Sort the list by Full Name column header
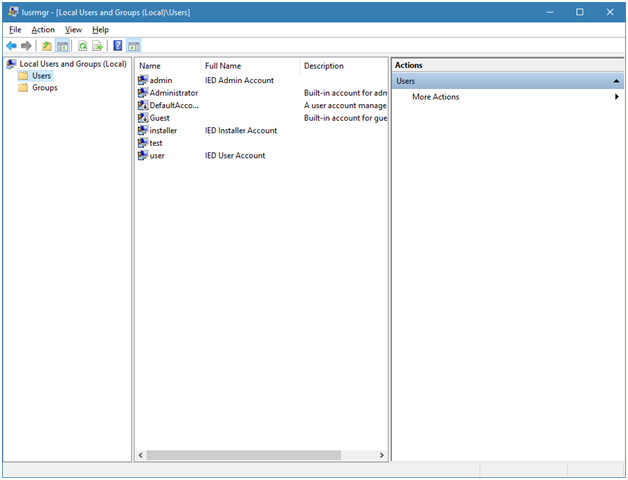 click(222, 66)
